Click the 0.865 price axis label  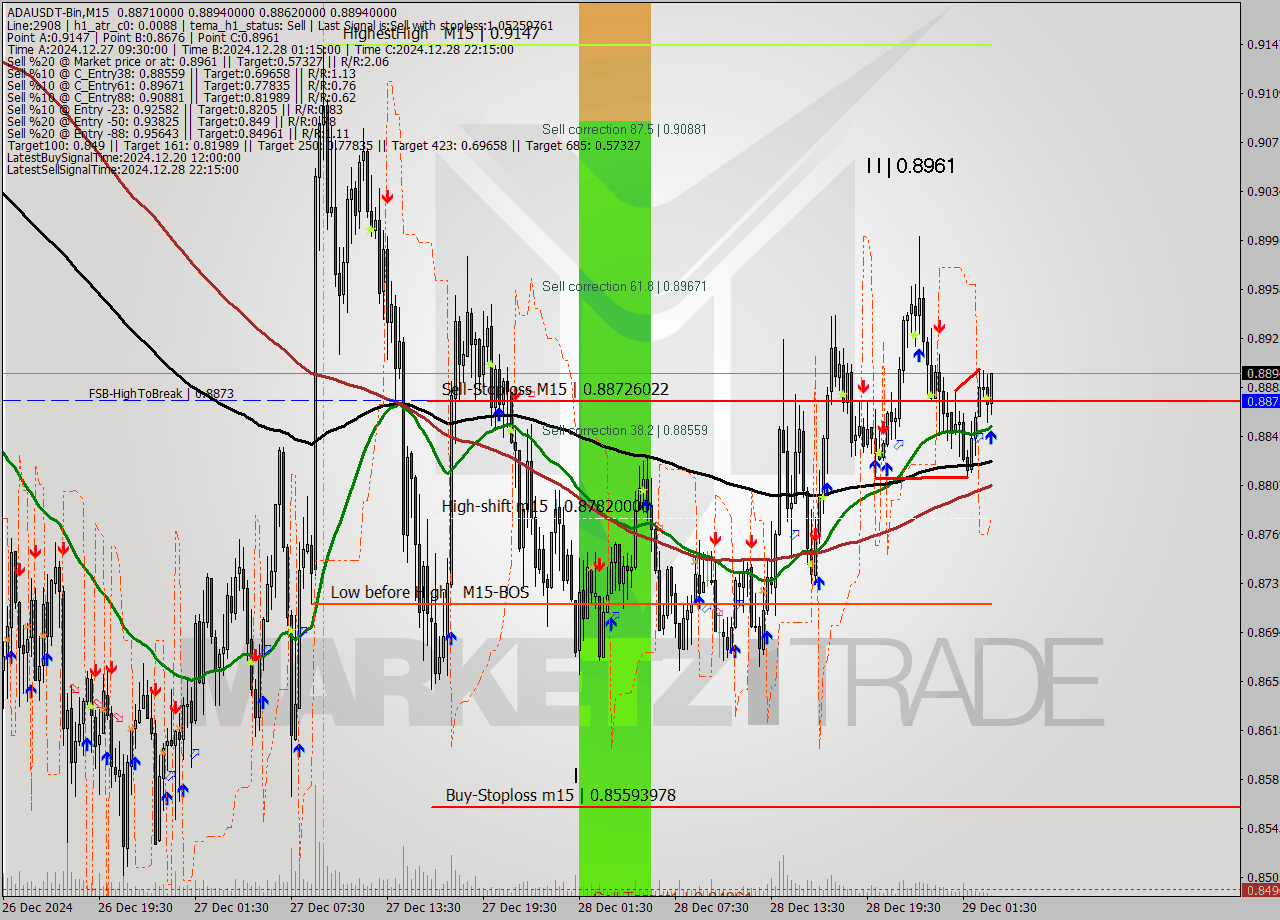[1262, 681]
